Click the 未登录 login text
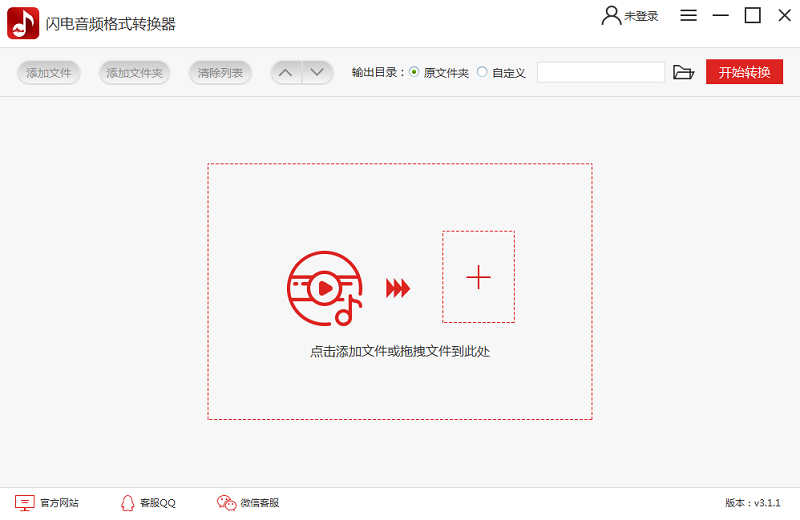Viewport: 800px width, 520px height. pos(641,16)
